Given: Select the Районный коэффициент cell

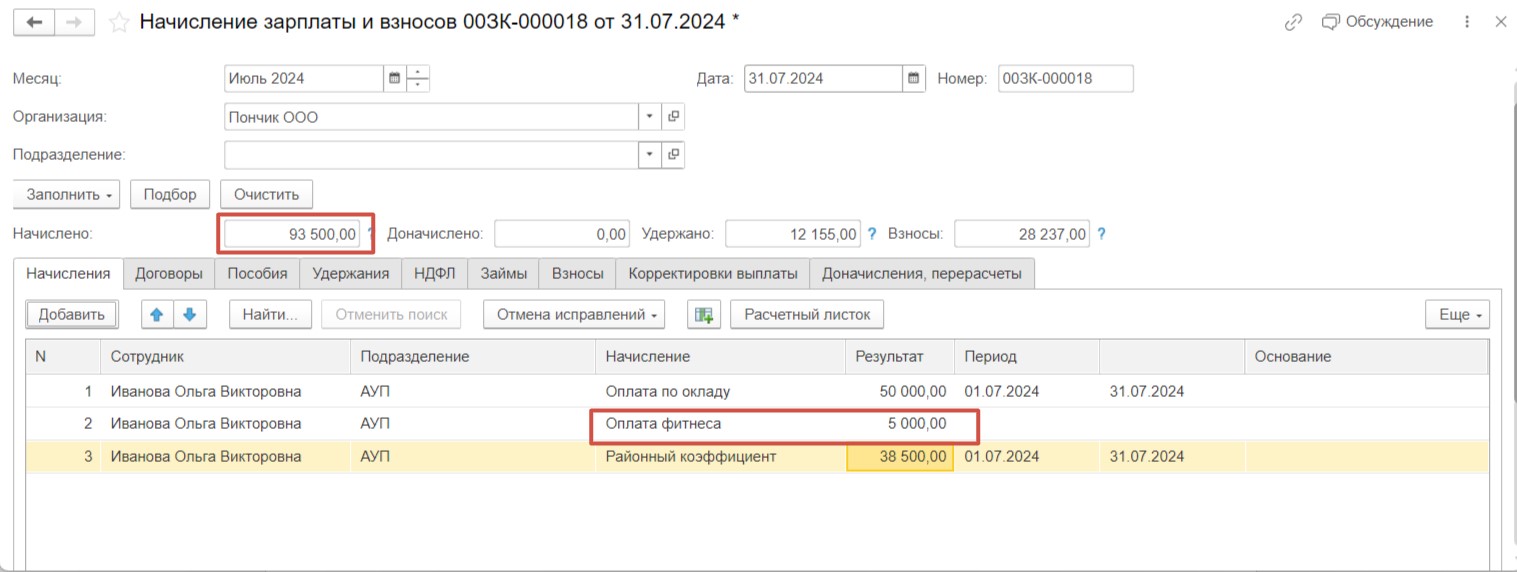Looking at the screenshot, I should point(720,456).
